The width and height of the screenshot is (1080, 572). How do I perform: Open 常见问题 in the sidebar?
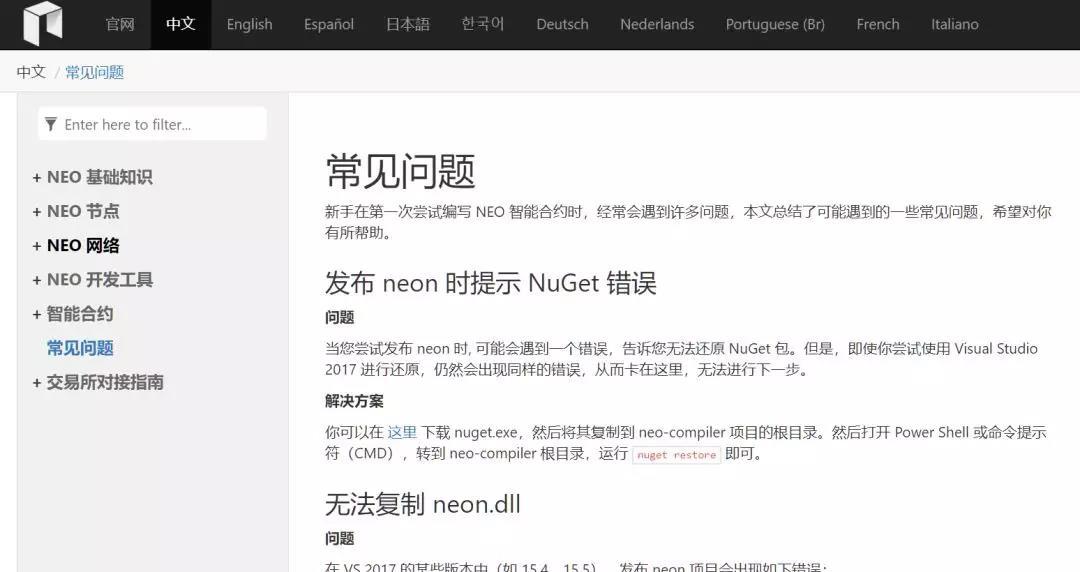click(x=80, y=348)
